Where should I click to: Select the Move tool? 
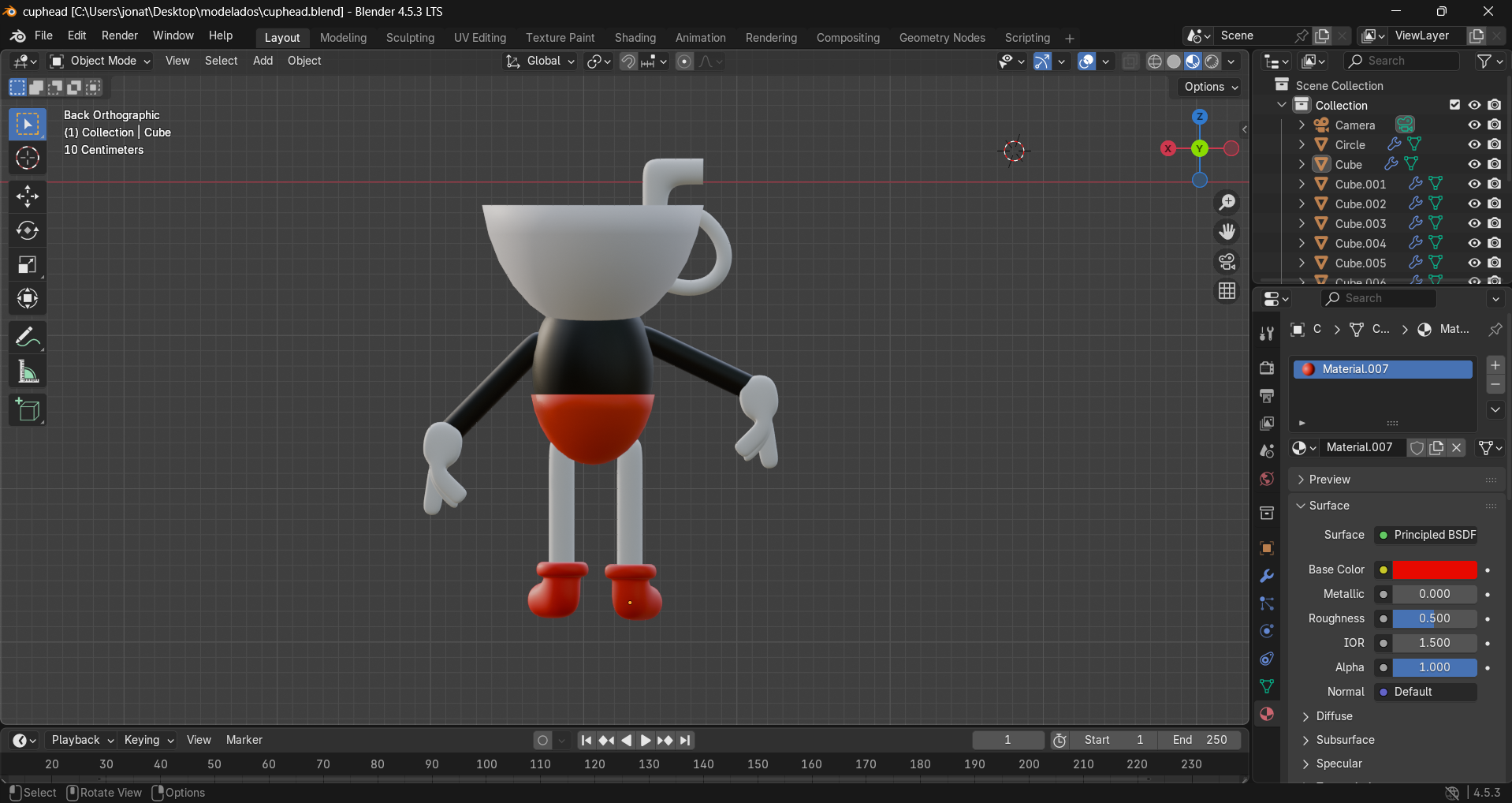click(x=28, y=196)
